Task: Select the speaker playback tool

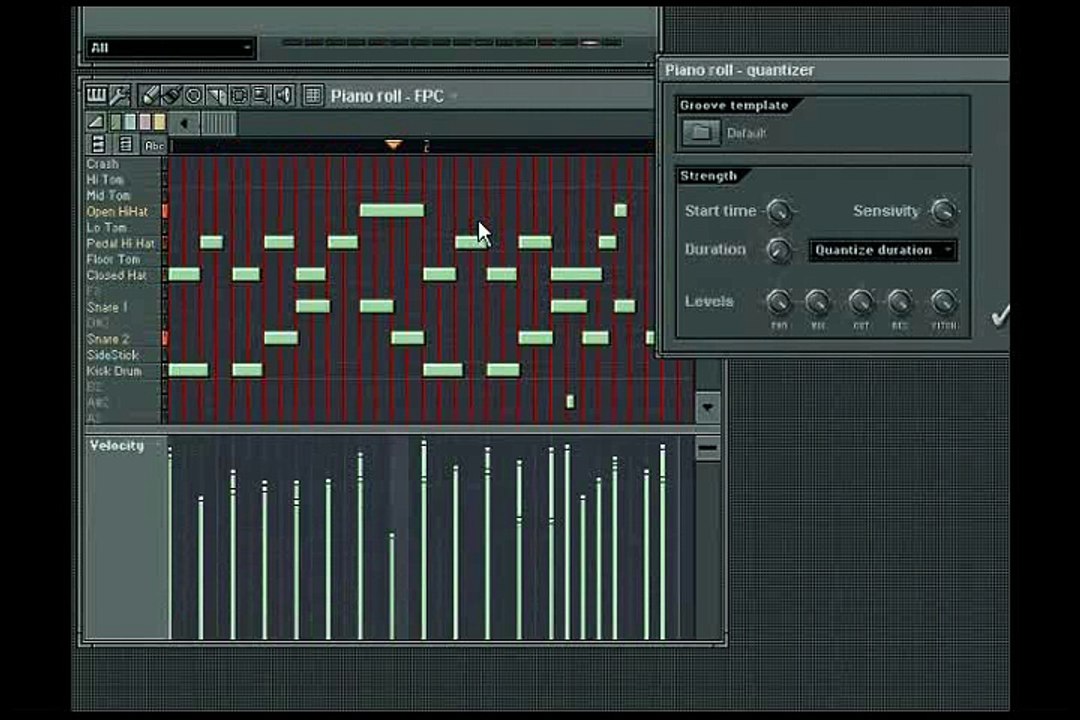Action: (284, 96)
